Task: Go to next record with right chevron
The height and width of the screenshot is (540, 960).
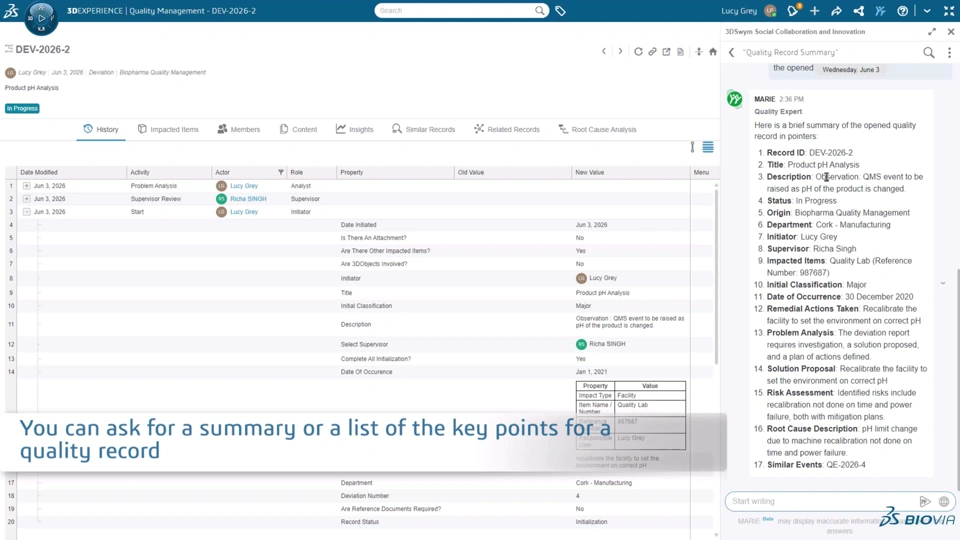Action: 620,51
